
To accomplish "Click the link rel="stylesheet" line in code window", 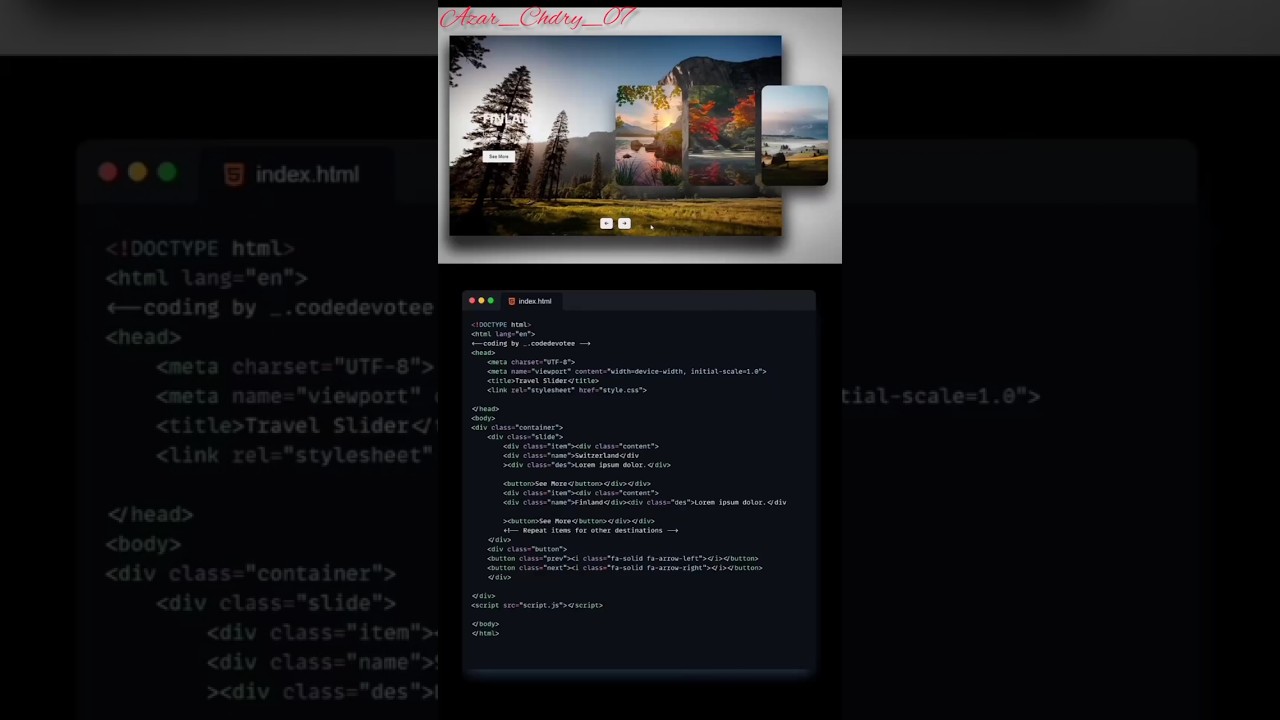I will click(567, 390).
